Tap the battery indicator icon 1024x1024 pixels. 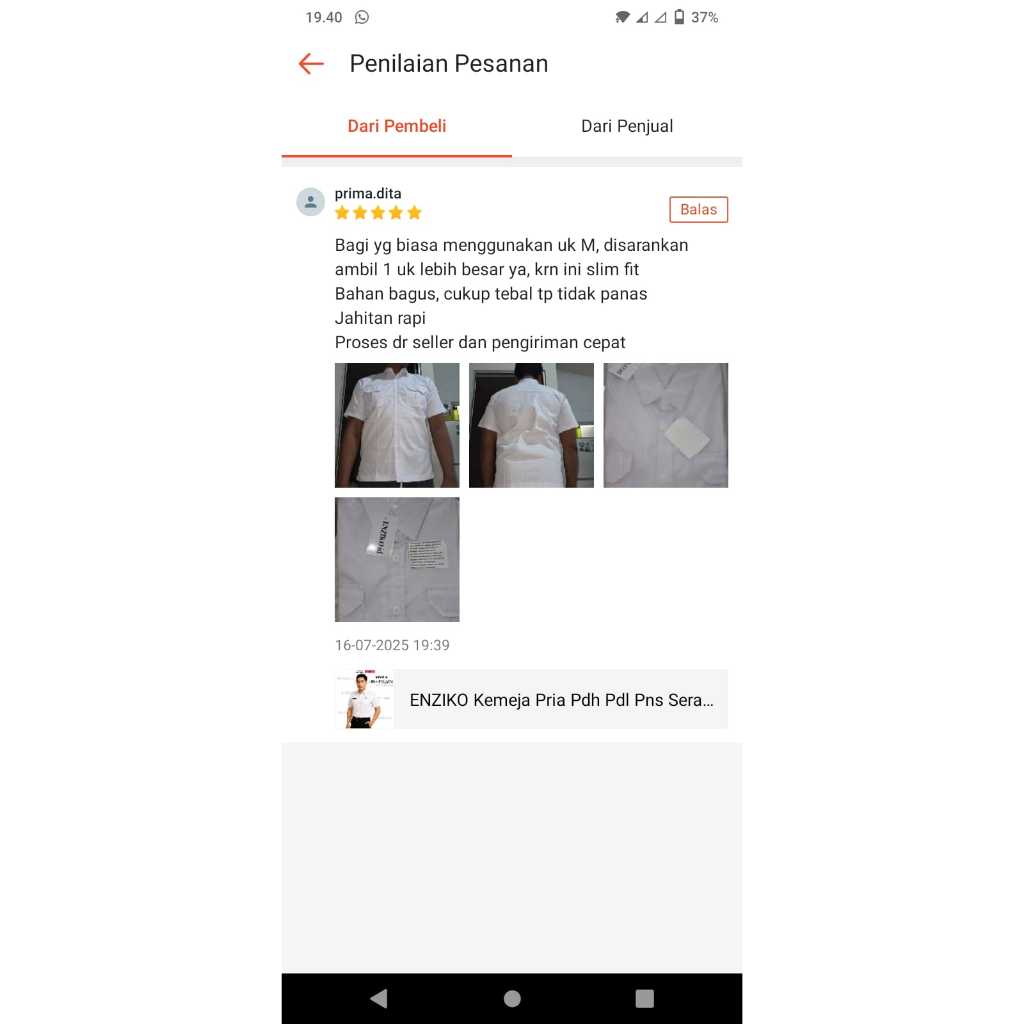679,17
